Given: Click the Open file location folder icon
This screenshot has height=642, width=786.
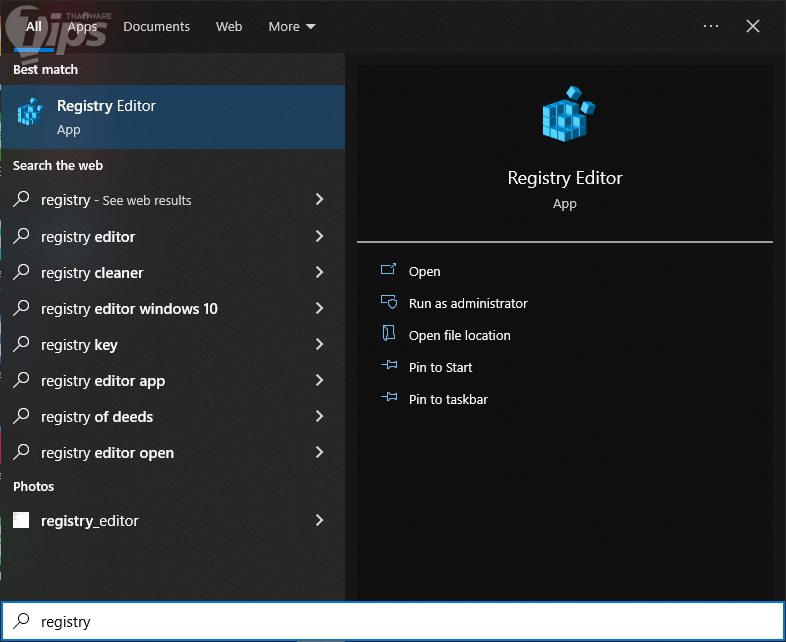Looking at the screenshot, I should pyautogui.click(x=389, y=333).
